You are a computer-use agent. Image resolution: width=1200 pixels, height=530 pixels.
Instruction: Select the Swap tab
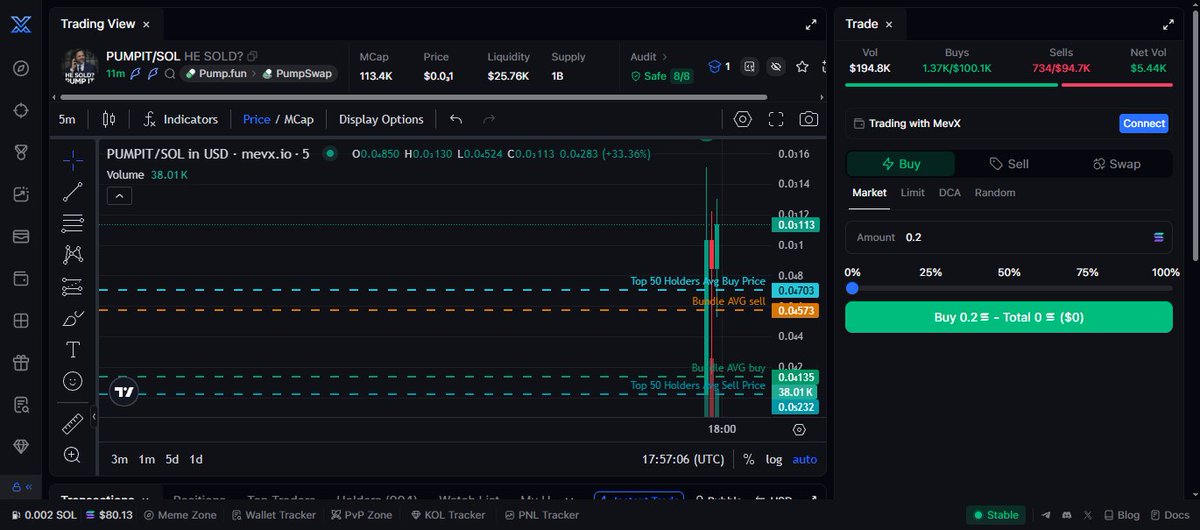1116,164
